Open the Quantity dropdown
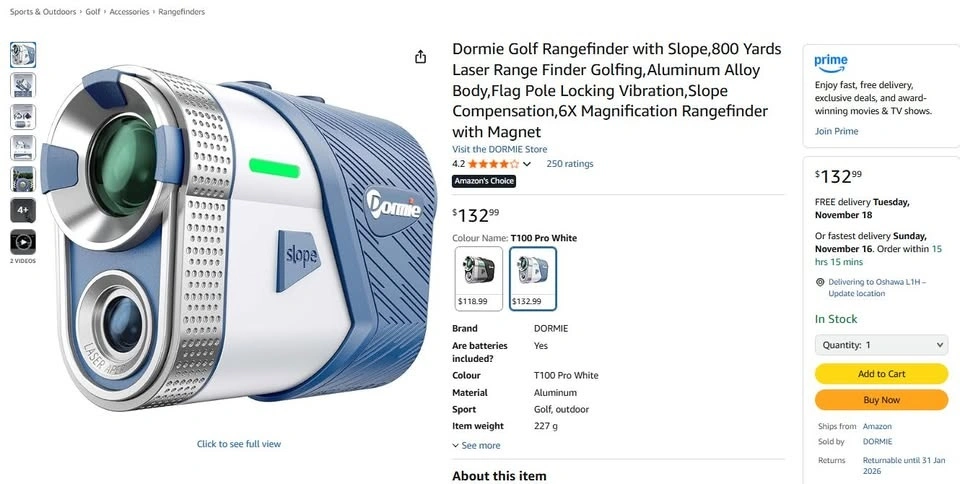 [881, 345]
